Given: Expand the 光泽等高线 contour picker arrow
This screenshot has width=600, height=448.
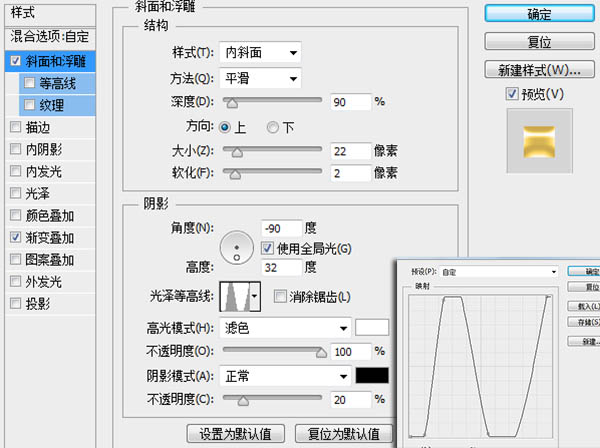Looking at the screenshot, I should [255, 296].
